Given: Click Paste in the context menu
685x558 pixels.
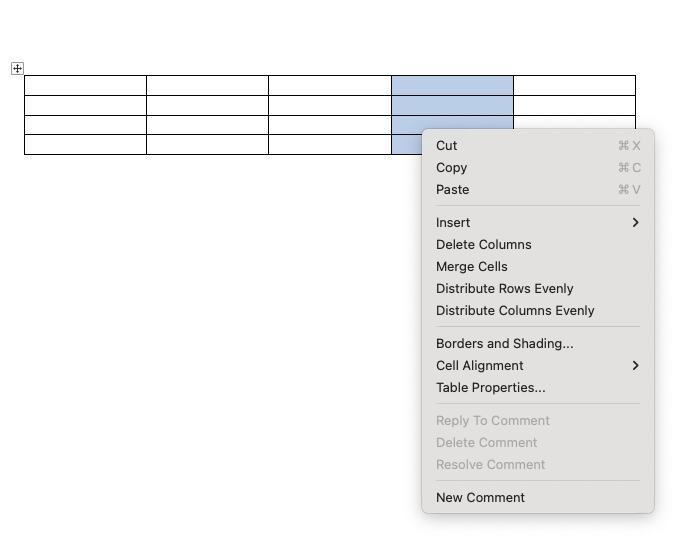Looking at the screenshot, I should point(452,190).
